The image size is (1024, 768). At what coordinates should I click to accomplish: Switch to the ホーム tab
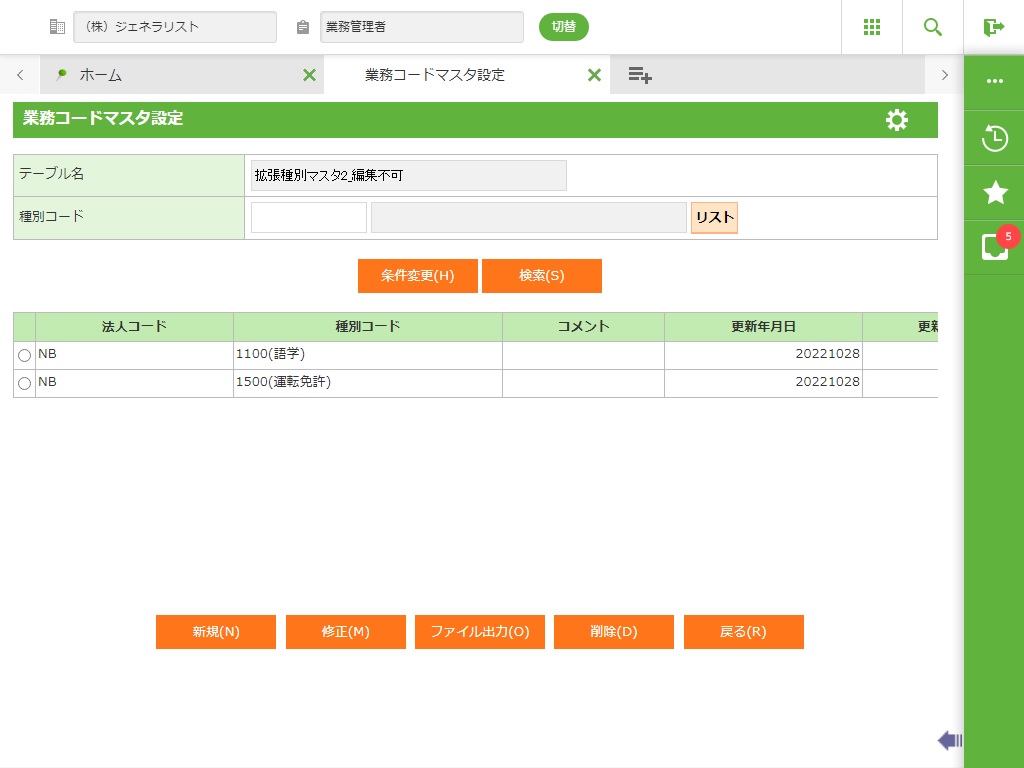tap(100, 75)
